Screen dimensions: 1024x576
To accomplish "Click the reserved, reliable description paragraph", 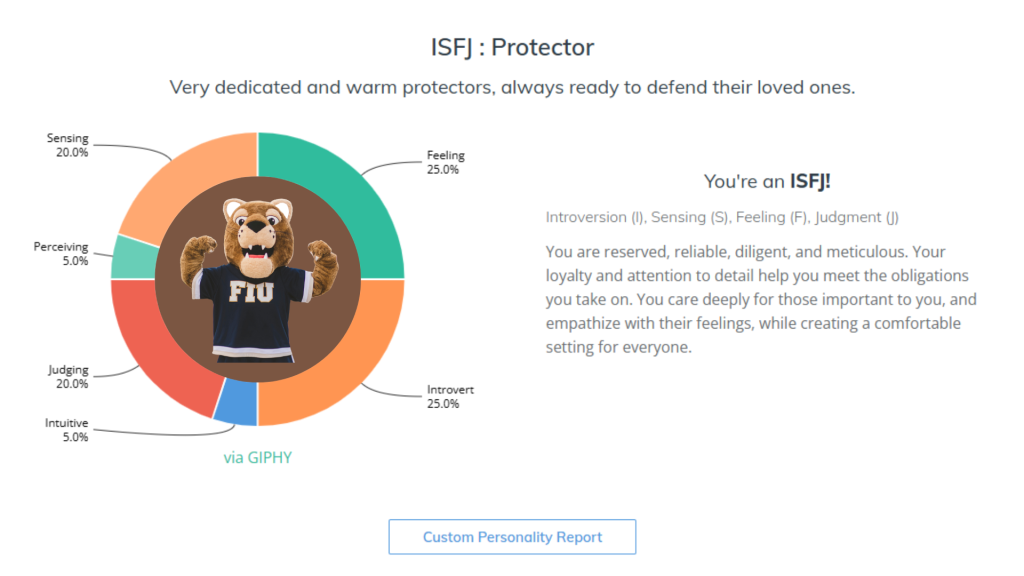I will pos(760,299).
